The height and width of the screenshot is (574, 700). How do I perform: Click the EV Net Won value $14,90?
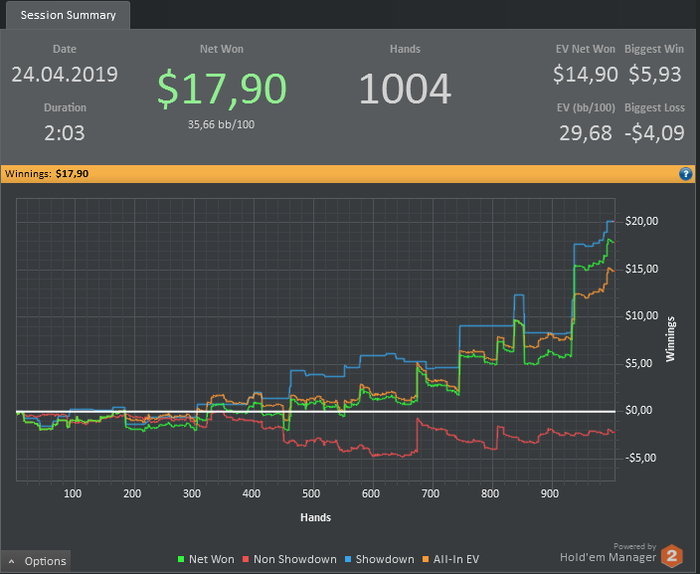point(585,74)
